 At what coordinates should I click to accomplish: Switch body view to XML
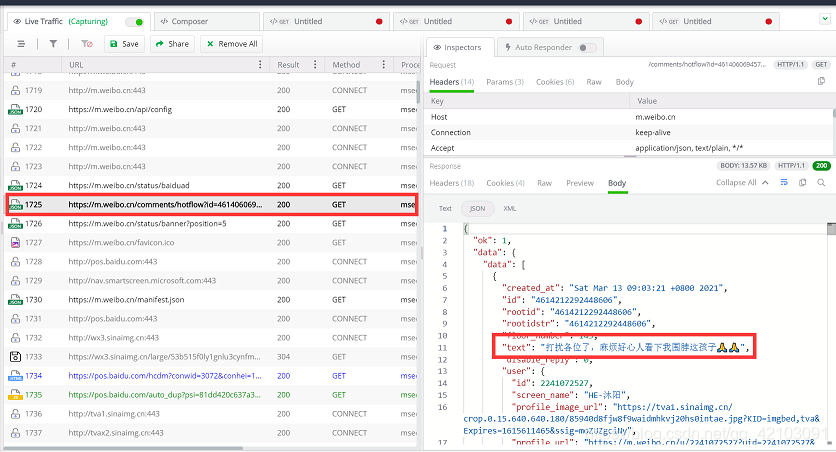point(509,208)
